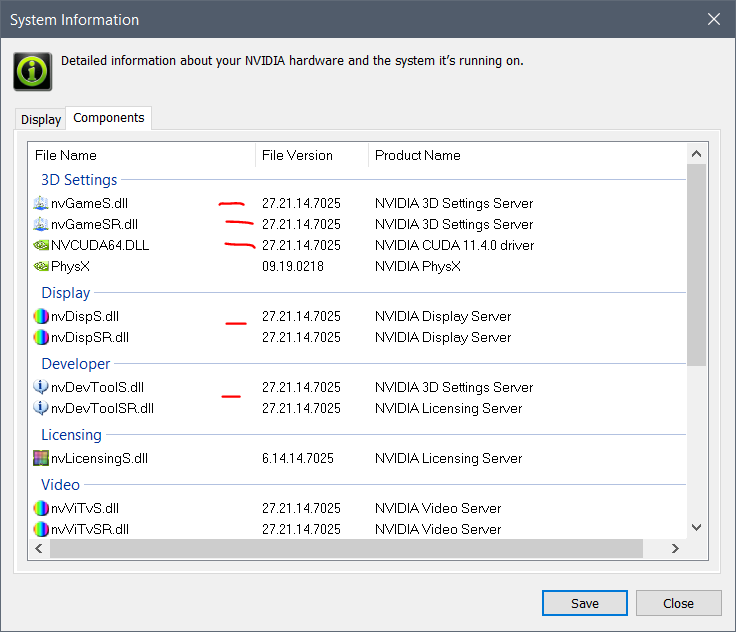Select the Video group header

61,485
